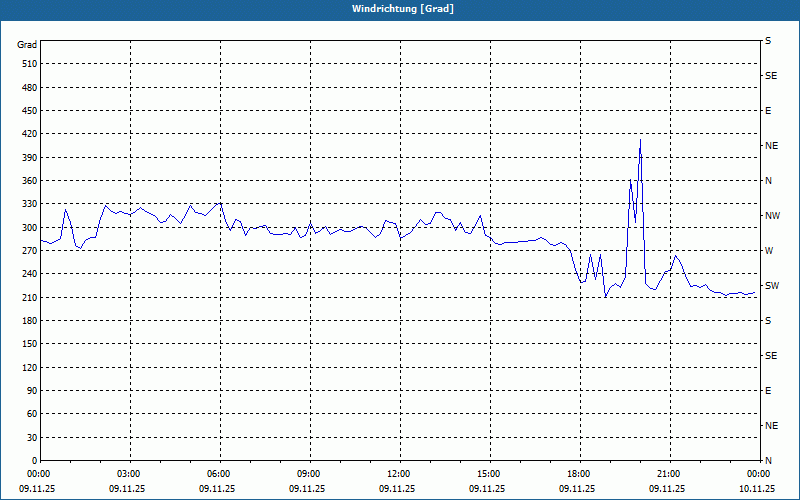Click the NW compass label on right axis
The height and width of the screenshot is (500, 800).
point(772,216)
